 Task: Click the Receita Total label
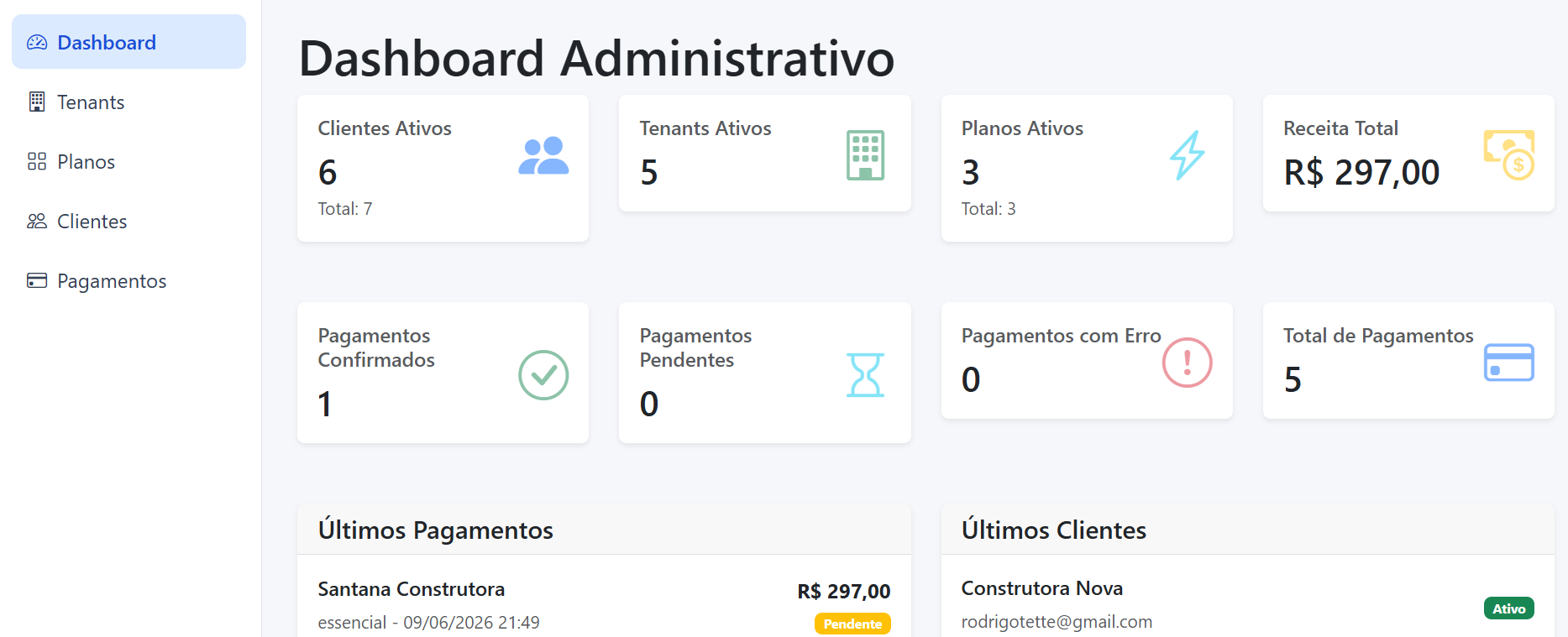[x=1340, y=128]
